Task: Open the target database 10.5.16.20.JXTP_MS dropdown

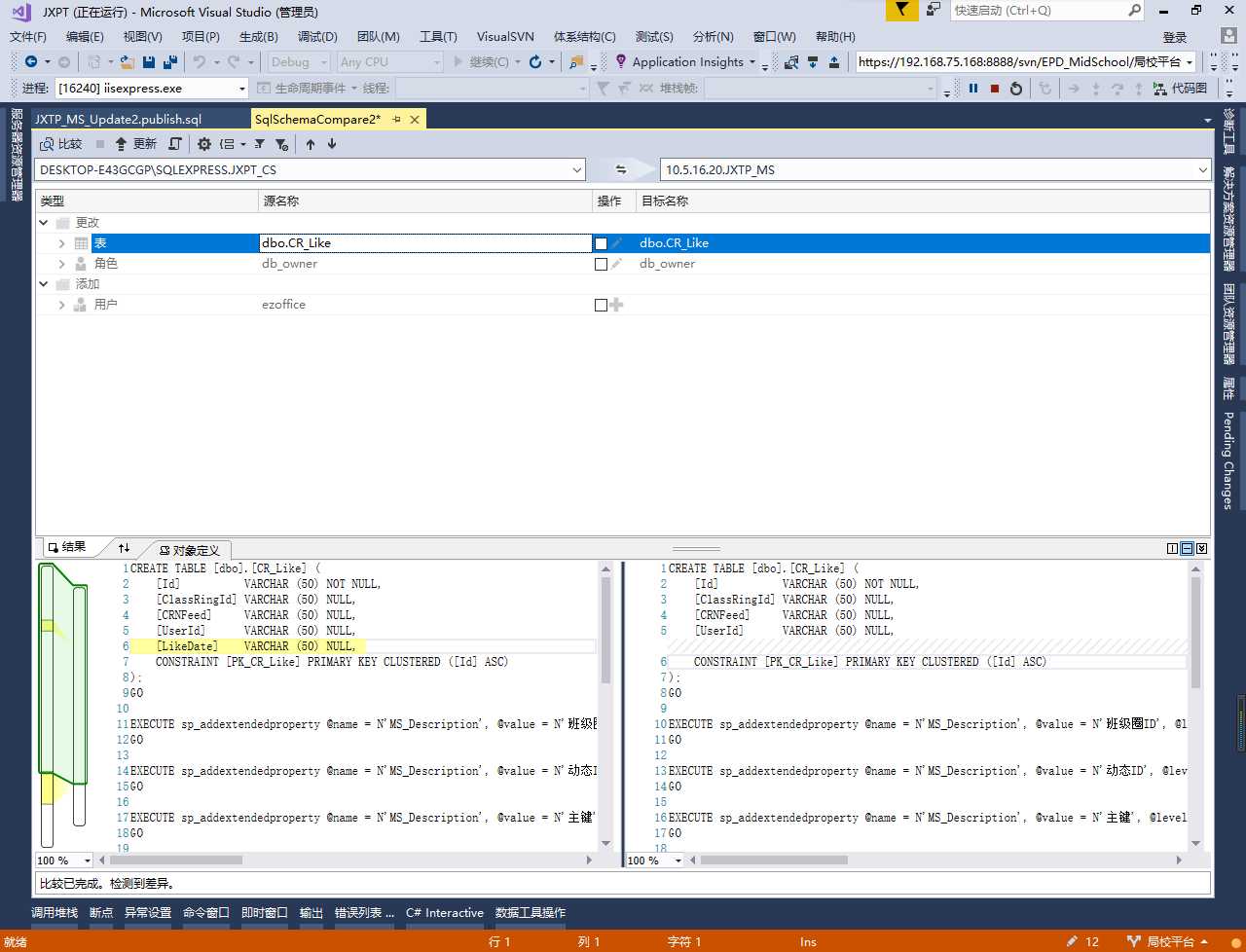Action: tap(1202, 169)
